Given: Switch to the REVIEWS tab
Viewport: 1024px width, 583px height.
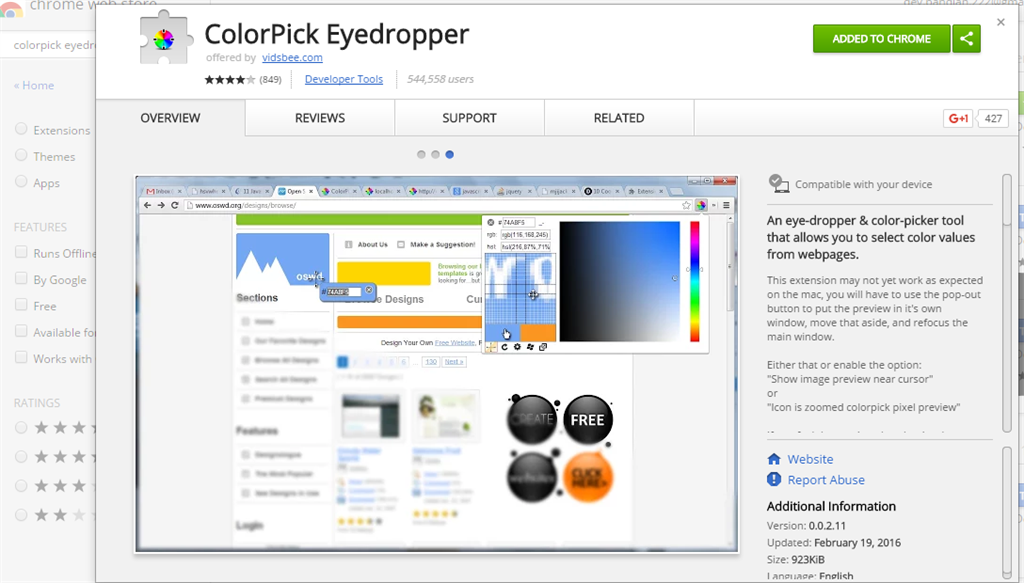Looking at the screenshot, I should [320, 118].
